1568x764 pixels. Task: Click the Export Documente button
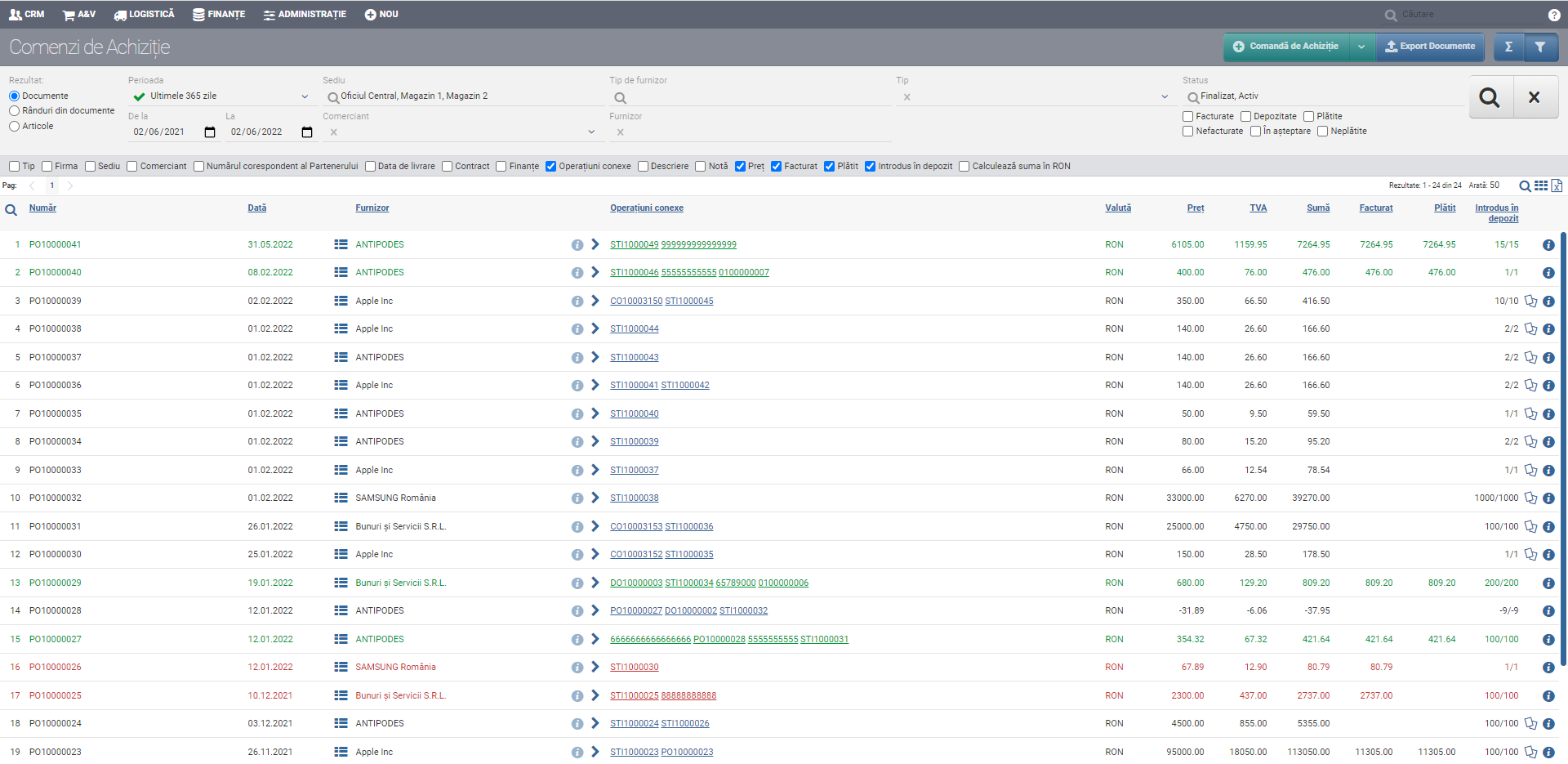(1430, 47)
